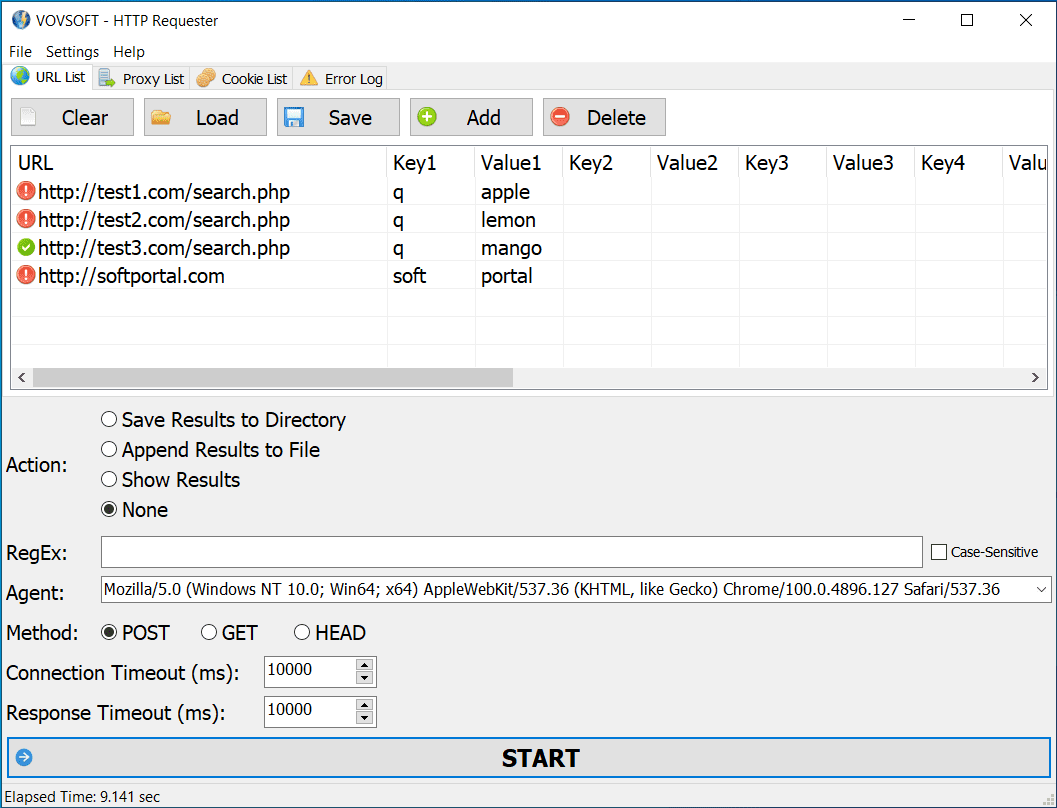Click the horizontal scrollbar thumb in URL table
This screenshot has height=808, width=1057.
[x=273, y=377]
